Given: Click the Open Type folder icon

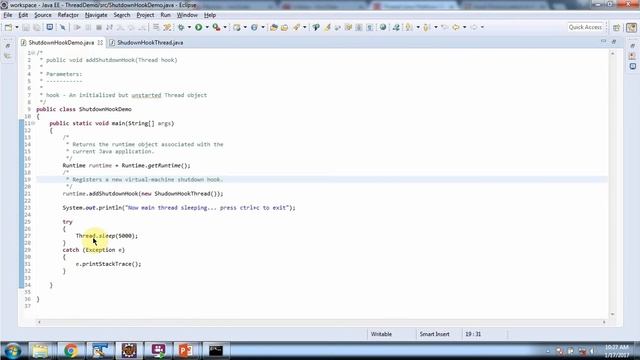Looking at the screenshot, I should [x=274, y=27].
